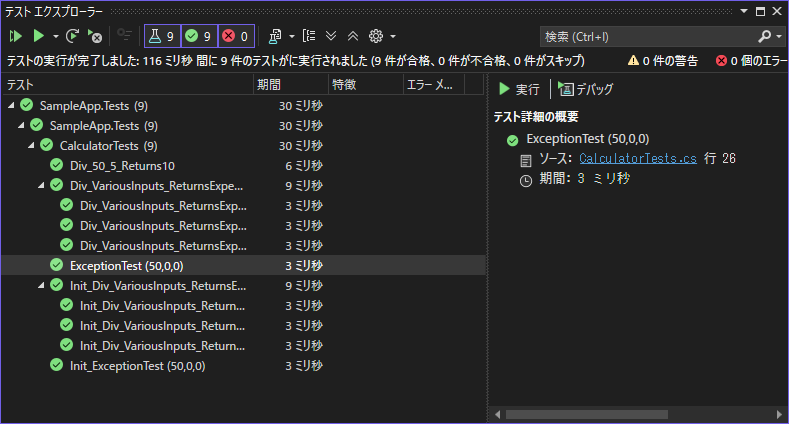The image size is (789, 424).
Task: Sort by 期間 column header
Action: pos(291,84)
